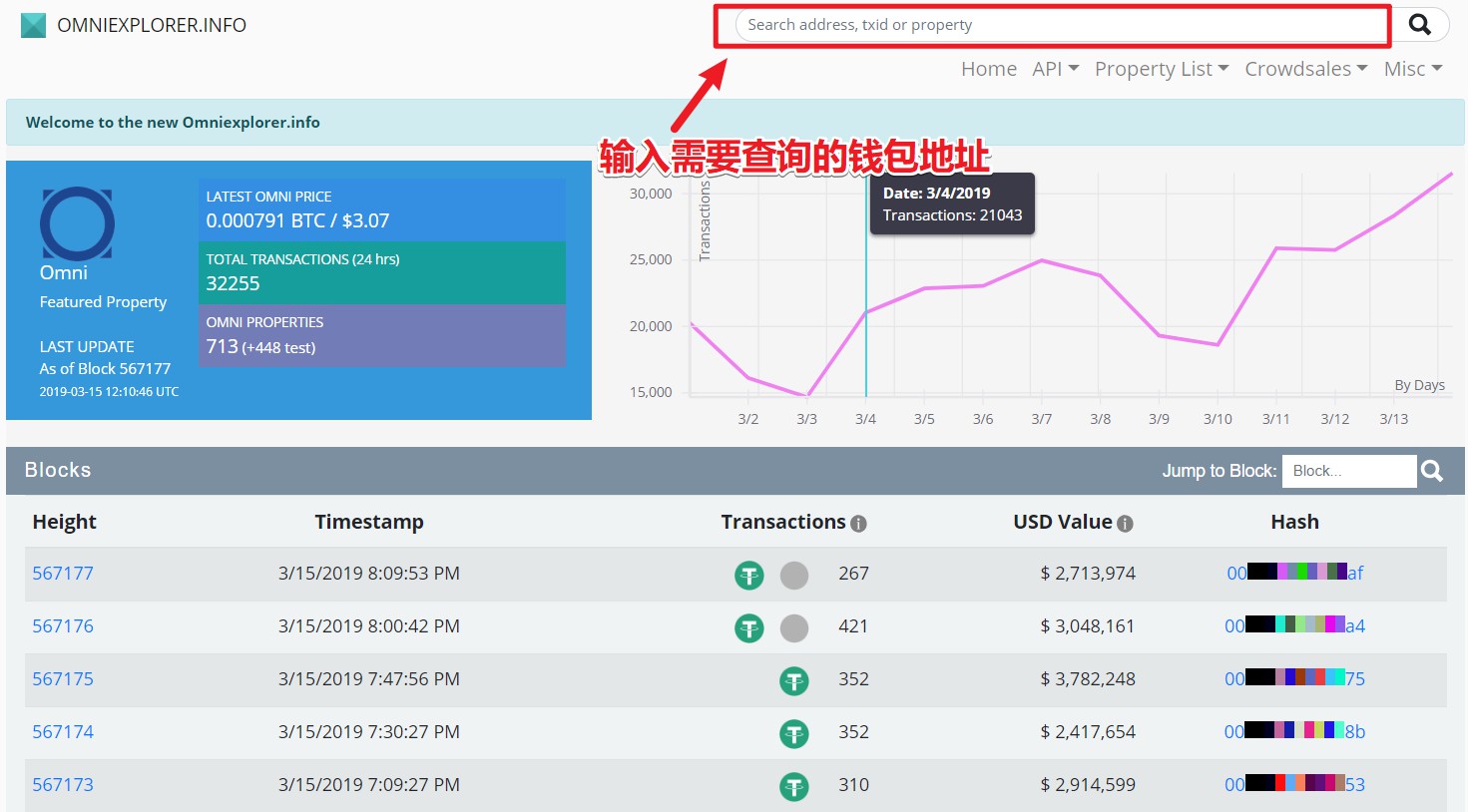
Task: Open the block hash ending in 8b
Action: point(1294,731)
